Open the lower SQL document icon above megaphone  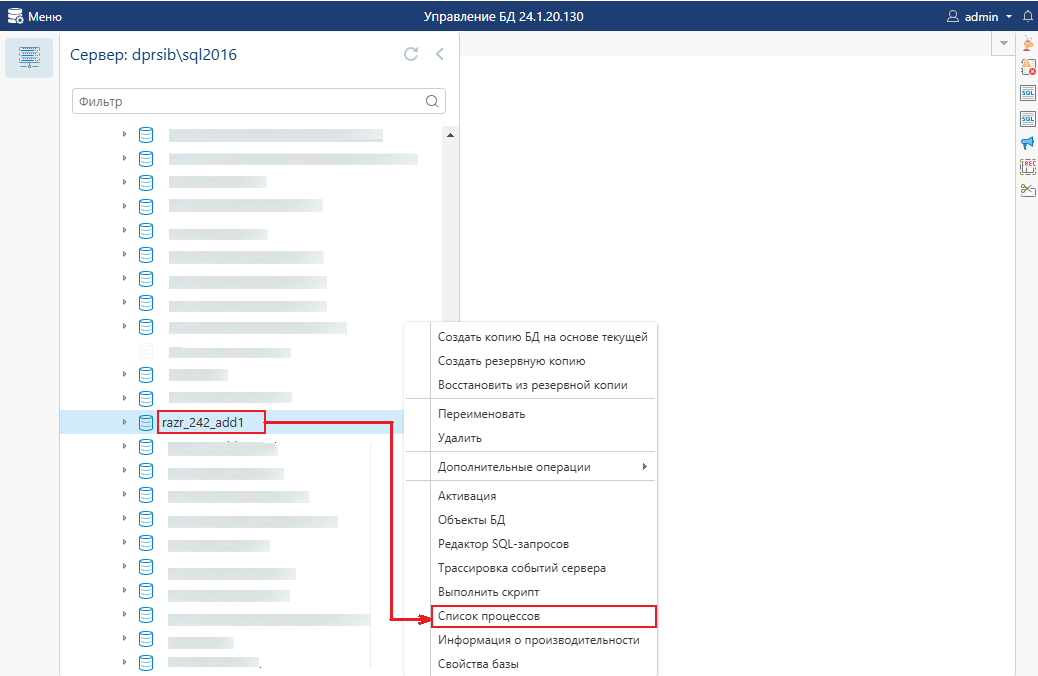coord(1027,119)
